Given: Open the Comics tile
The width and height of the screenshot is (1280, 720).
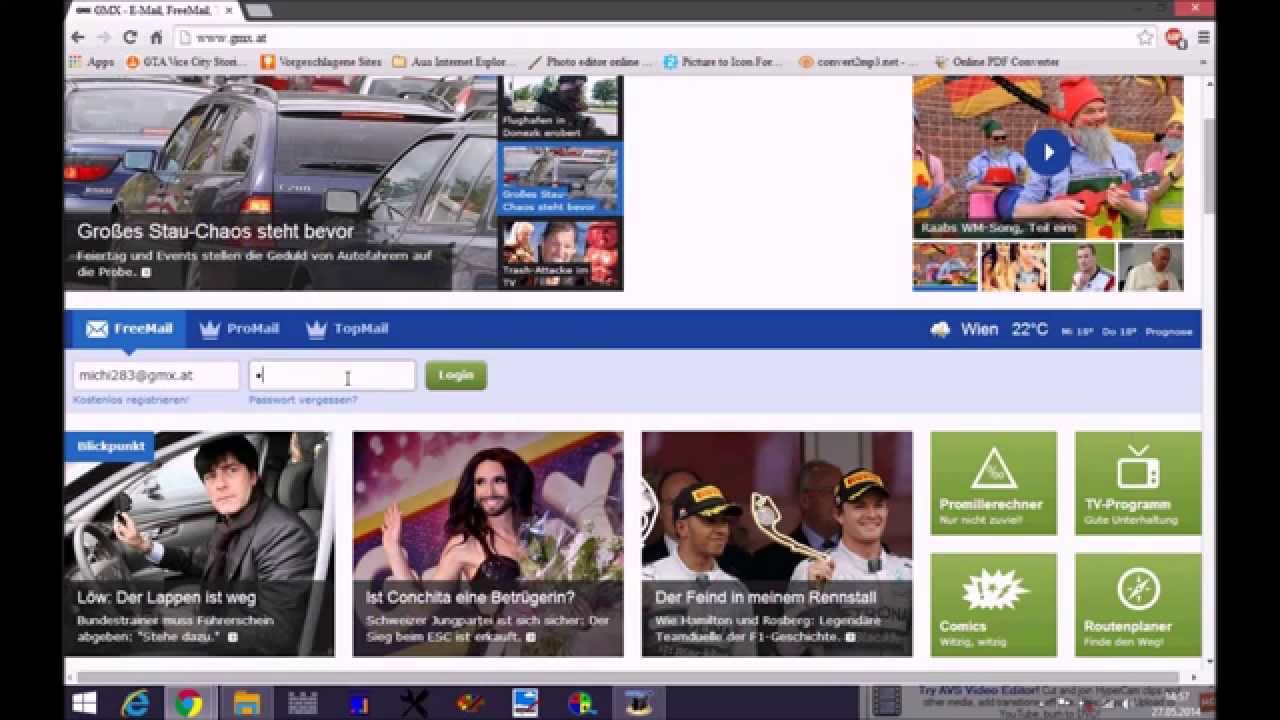Looking at the screenshot, I should coord(993,605).
